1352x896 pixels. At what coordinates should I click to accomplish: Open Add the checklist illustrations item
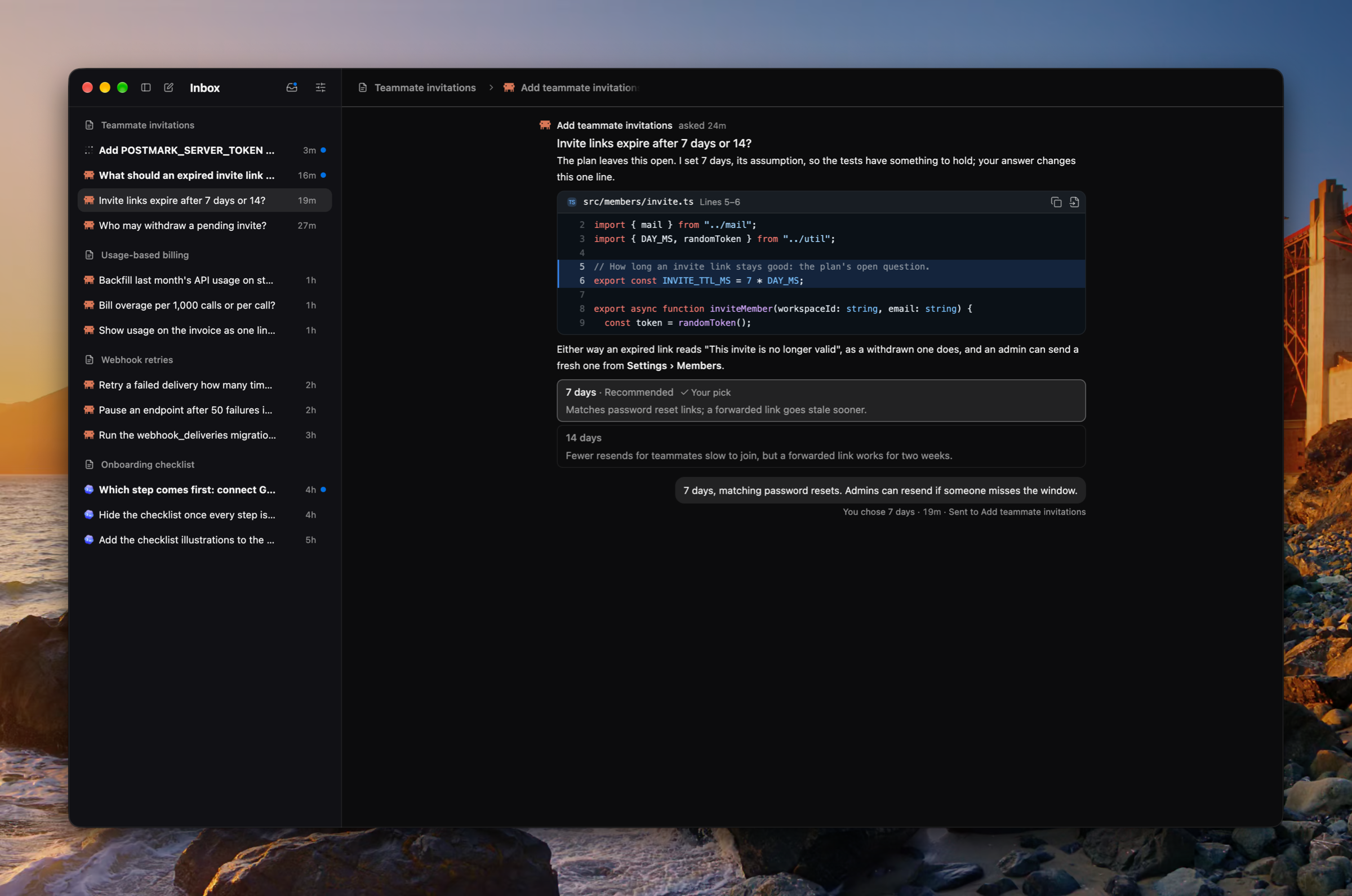tap(204, 540)
